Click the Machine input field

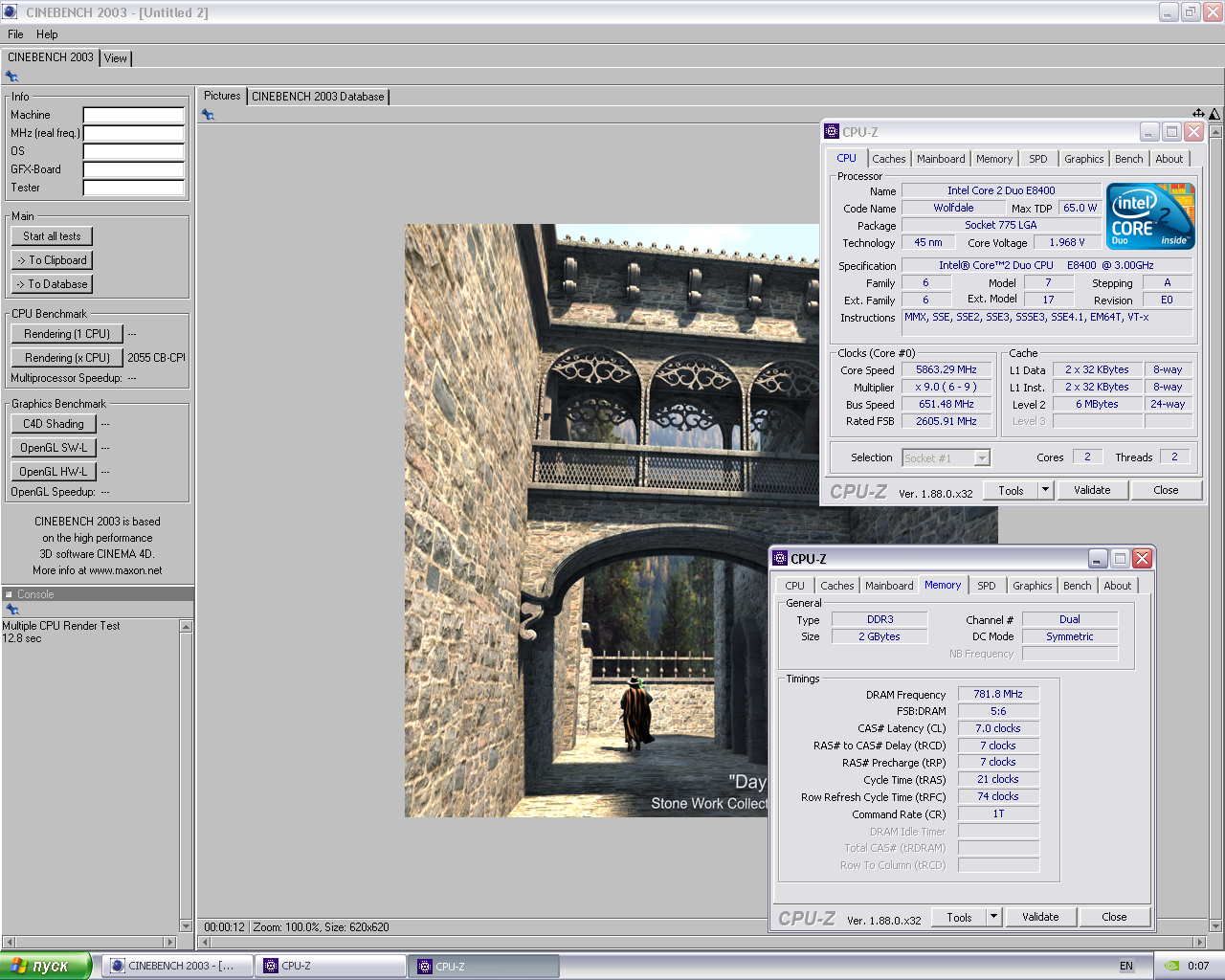[133, 115]
